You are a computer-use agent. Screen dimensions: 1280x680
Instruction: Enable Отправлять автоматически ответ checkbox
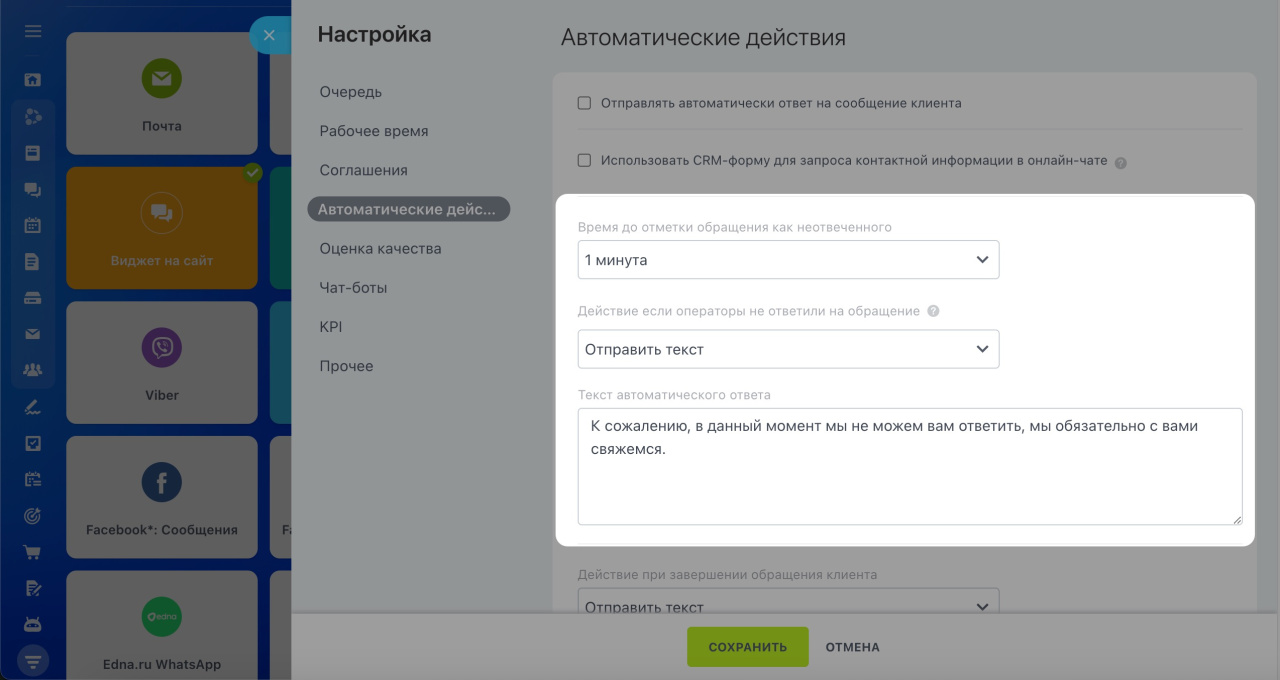tap(585, 103)
